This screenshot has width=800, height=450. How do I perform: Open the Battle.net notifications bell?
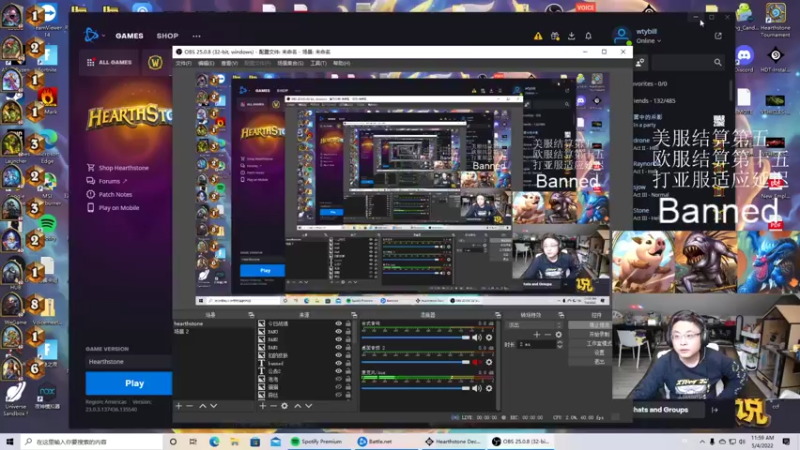point(588,36)
